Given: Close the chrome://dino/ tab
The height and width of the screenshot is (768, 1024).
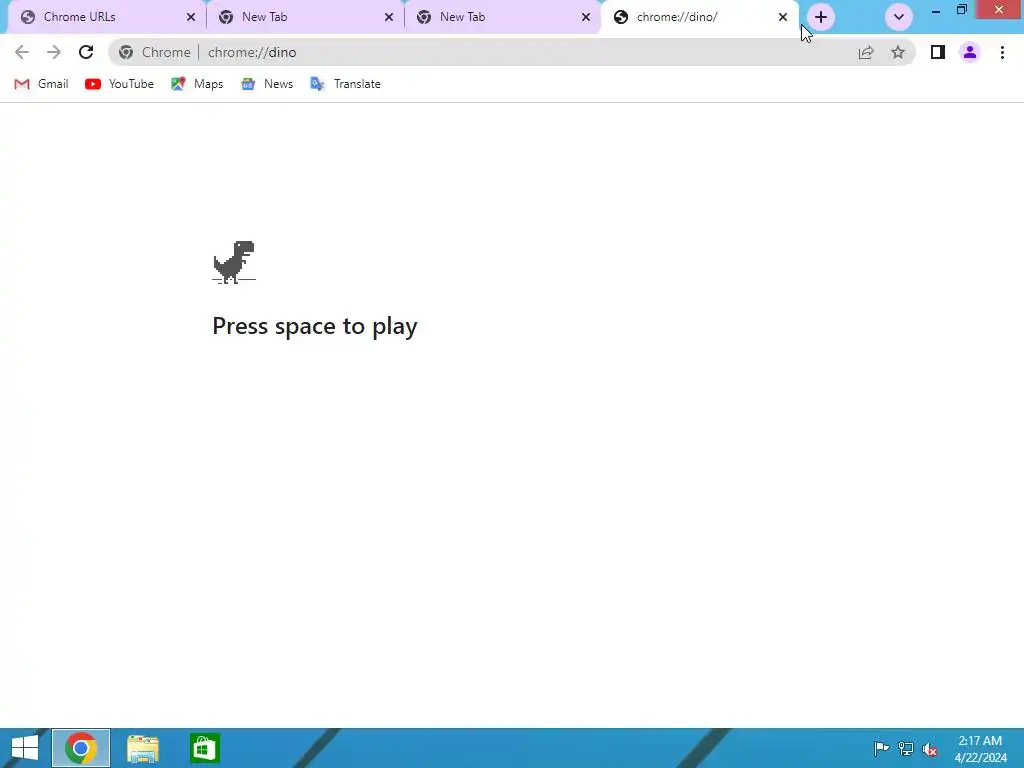Looking at the screenshot, I should (783, 17).
